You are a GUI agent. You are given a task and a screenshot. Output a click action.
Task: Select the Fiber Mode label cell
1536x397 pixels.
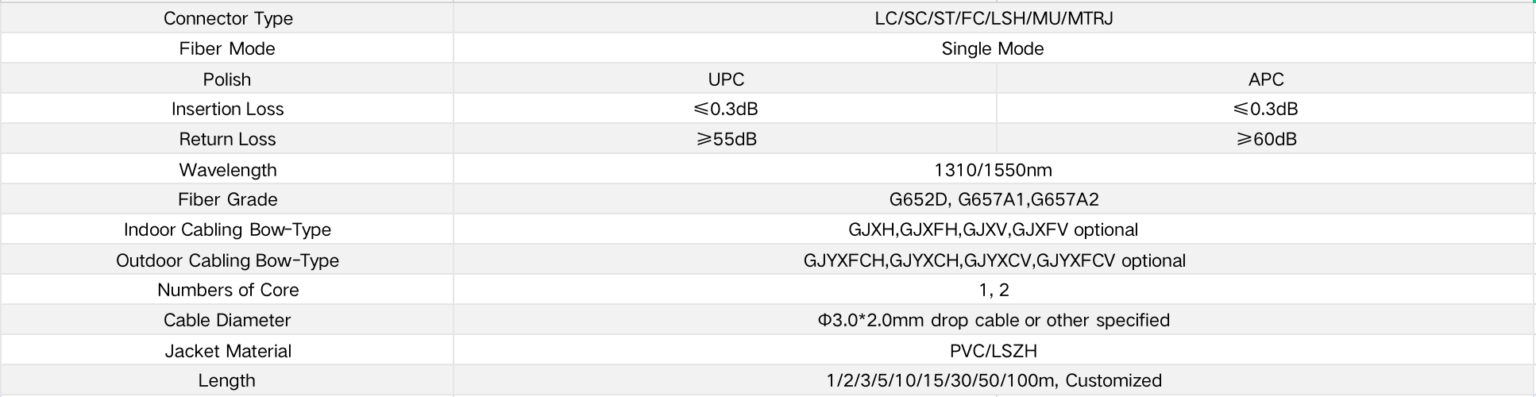227,48
